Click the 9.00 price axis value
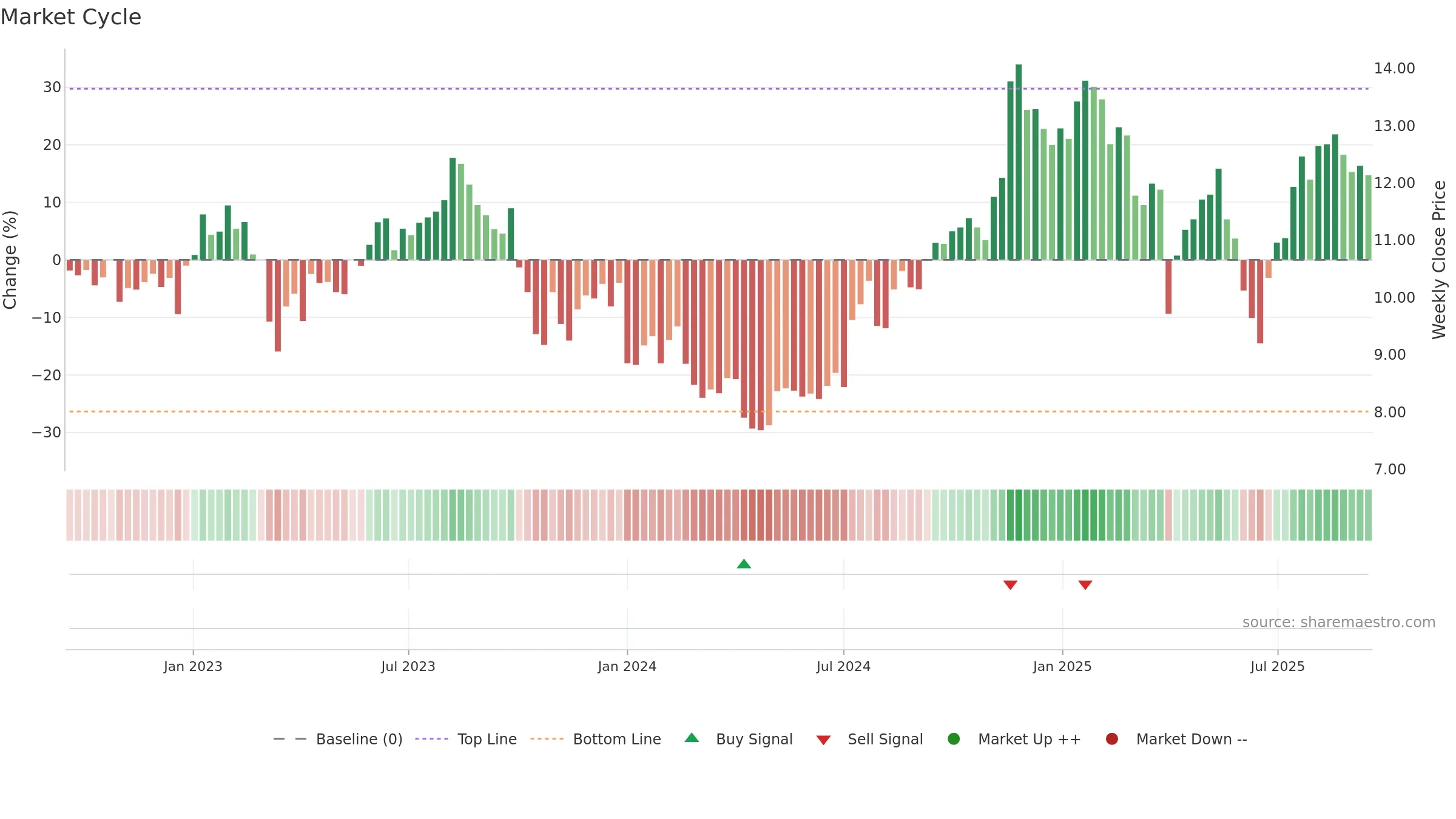Screen dimensions: 1456x819 tap(1390, 355)
